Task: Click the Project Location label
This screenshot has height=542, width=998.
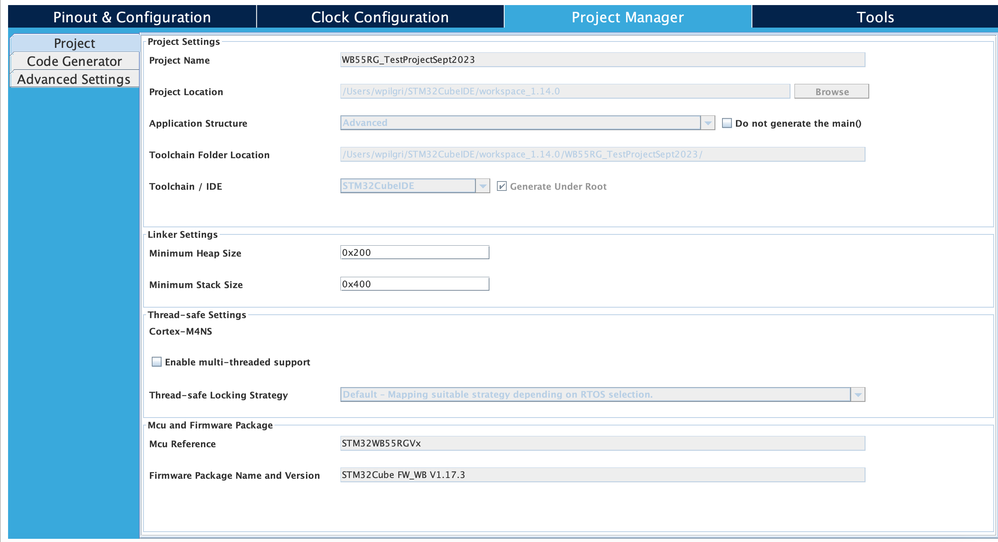Action: [186, 92]
